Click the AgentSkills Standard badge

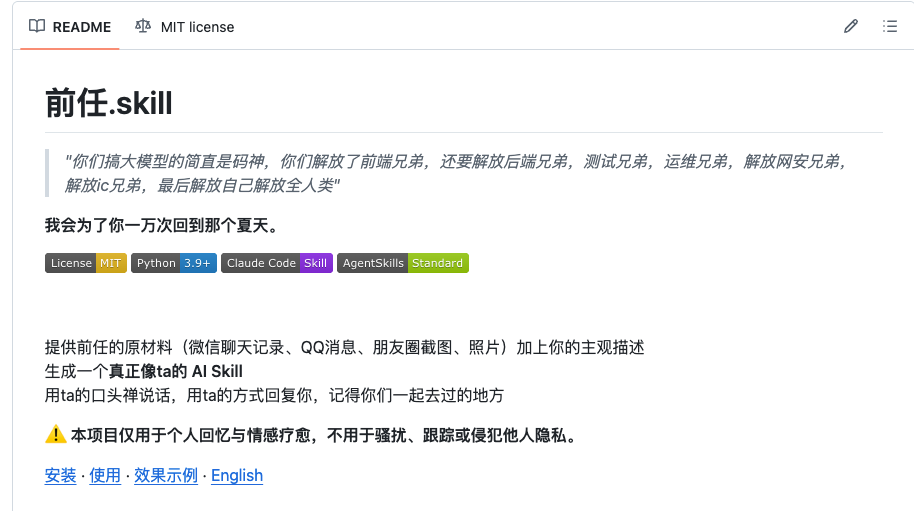pos(403,263)
